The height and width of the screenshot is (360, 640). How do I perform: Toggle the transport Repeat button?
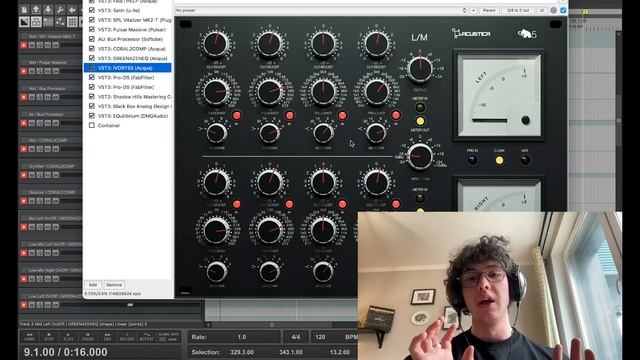click(x=147, y=337)
